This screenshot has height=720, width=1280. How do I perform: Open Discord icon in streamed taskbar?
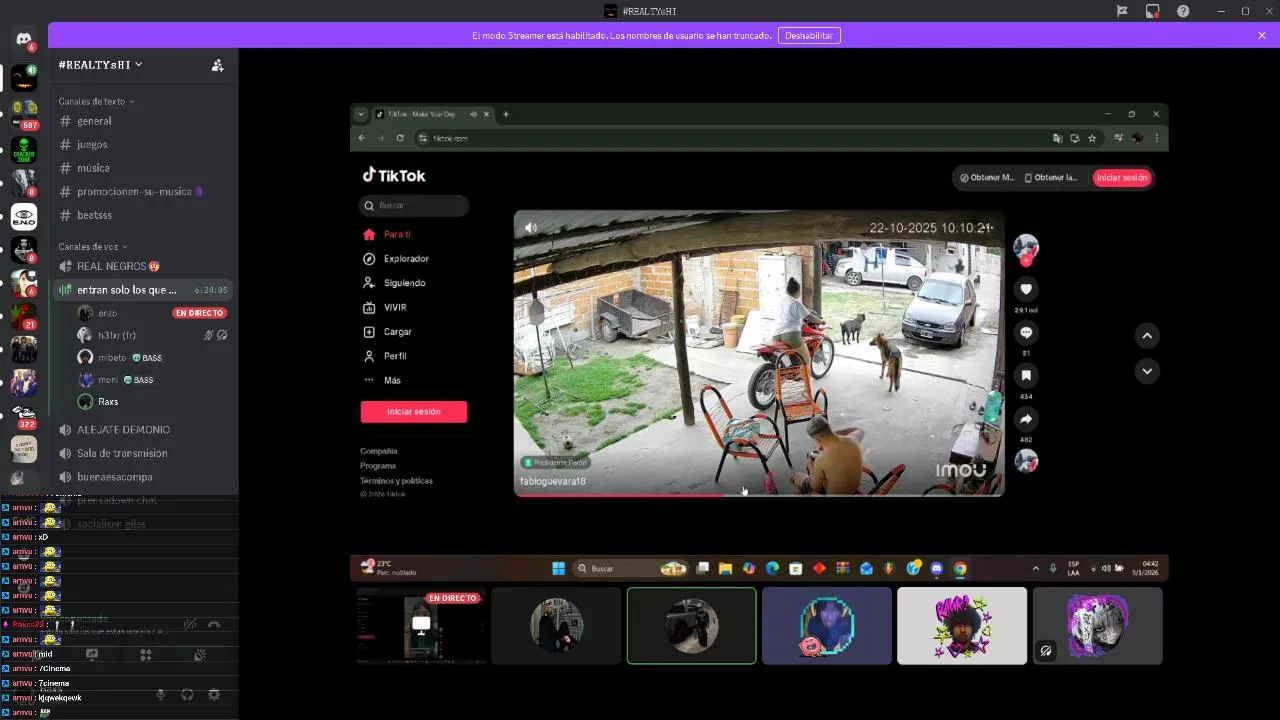point(937,568)
